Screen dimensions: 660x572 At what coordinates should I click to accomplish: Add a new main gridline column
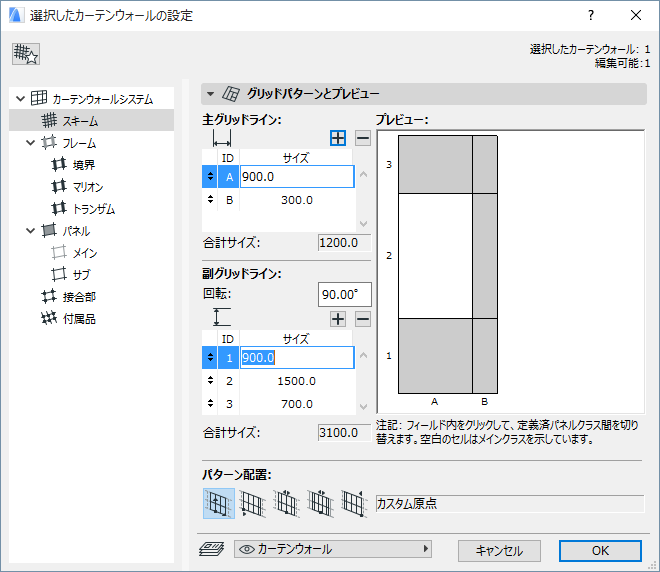pyautogui.click(x=338, y=138)
